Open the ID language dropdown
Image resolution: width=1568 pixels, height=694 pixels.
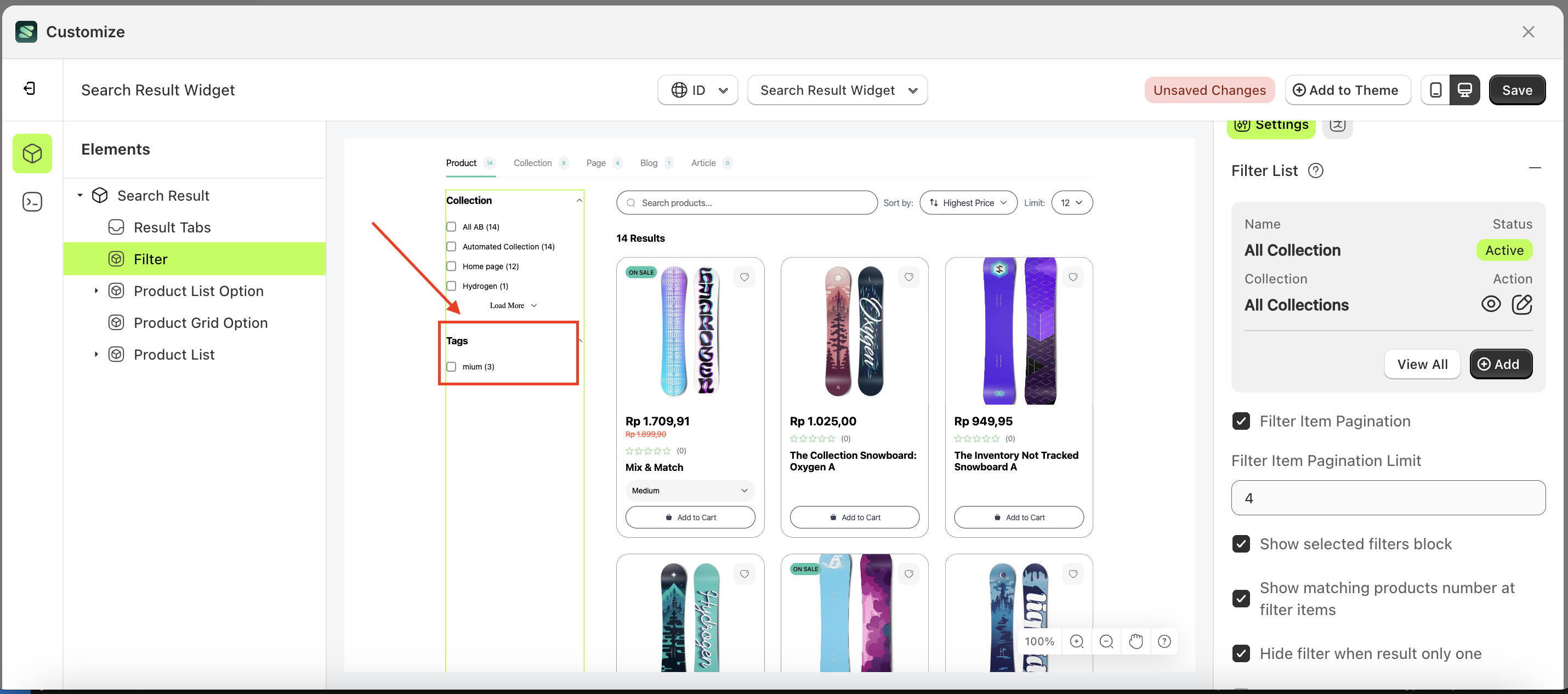[x=697, y=90]
